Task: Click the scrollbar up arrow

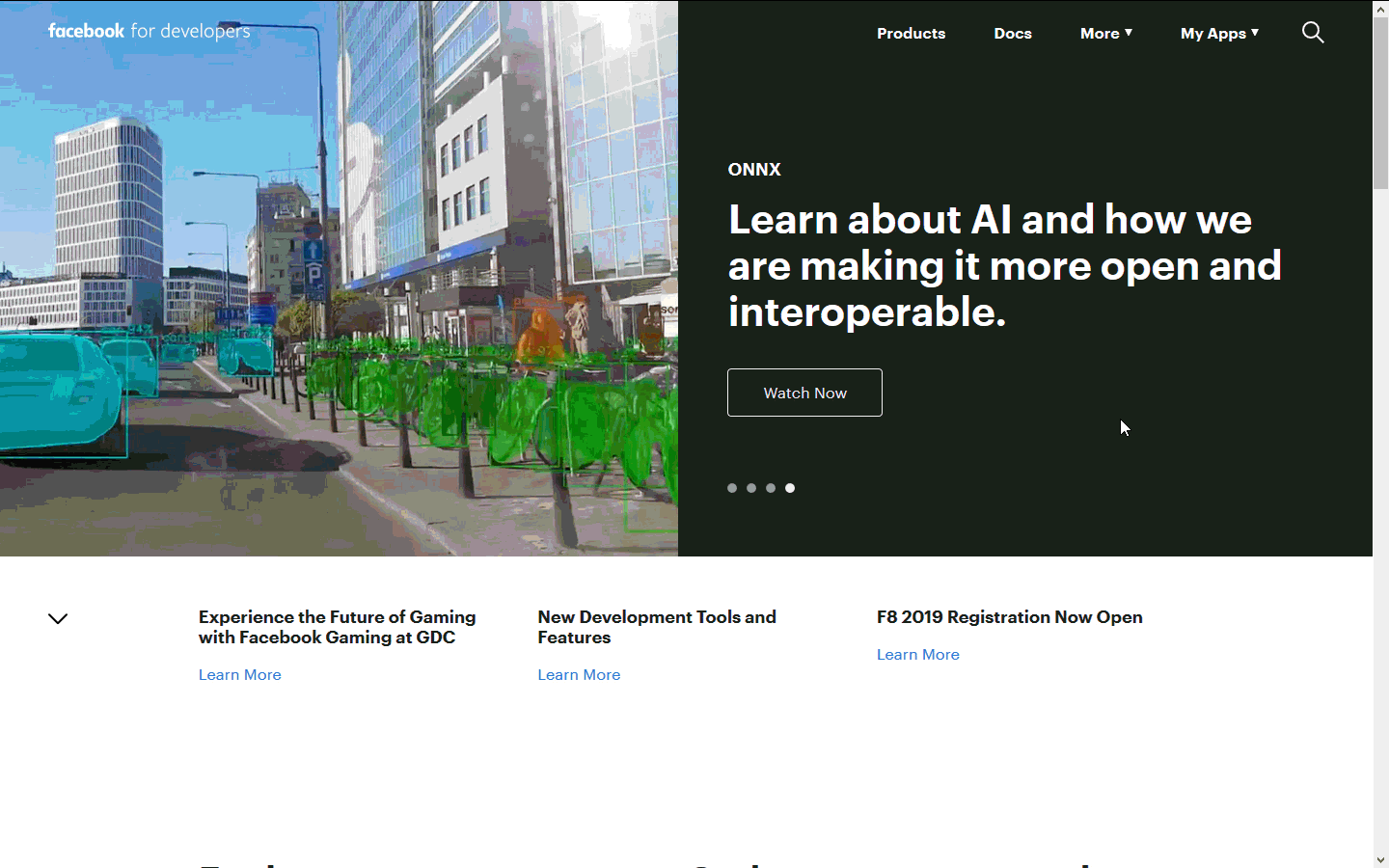Action: point(1380,8)
